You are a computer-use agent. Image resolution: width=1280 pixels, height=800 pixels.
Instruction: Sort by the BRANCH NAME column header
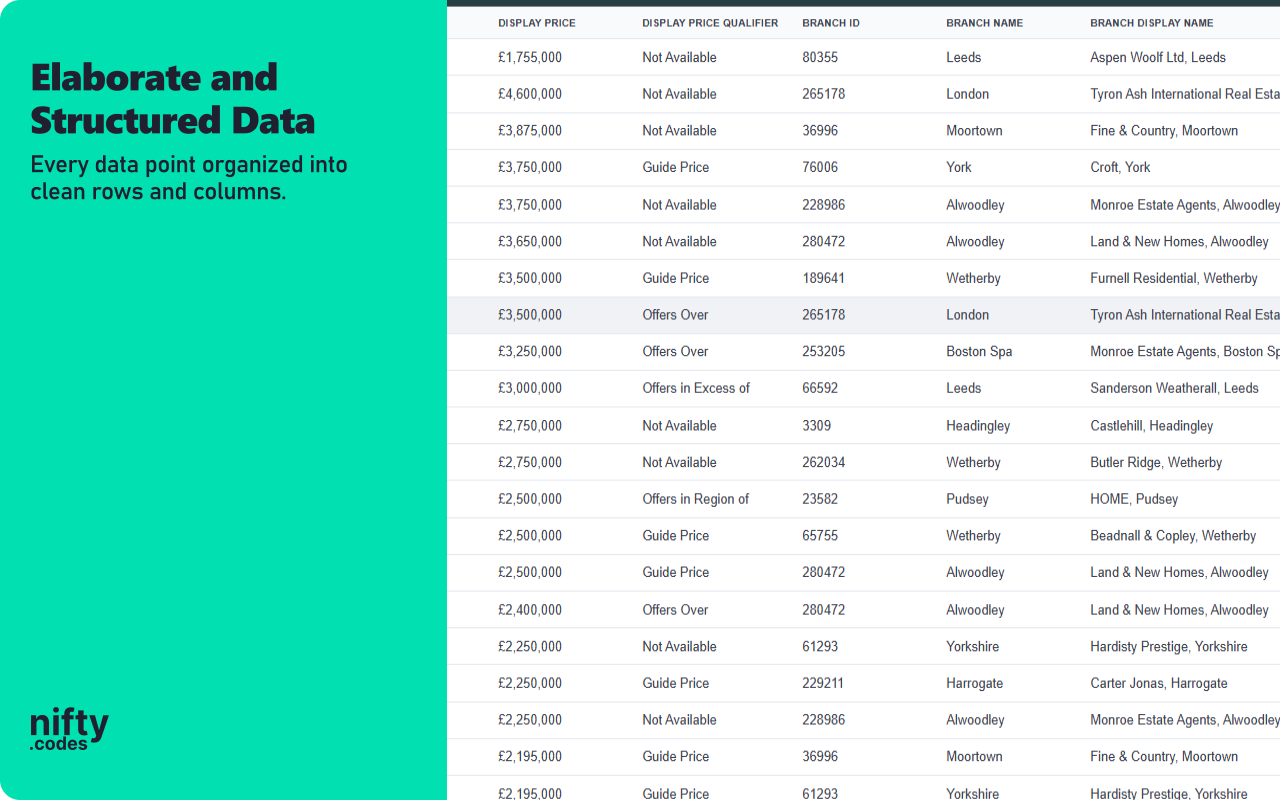pyautogui.click(x=984, y=22)
